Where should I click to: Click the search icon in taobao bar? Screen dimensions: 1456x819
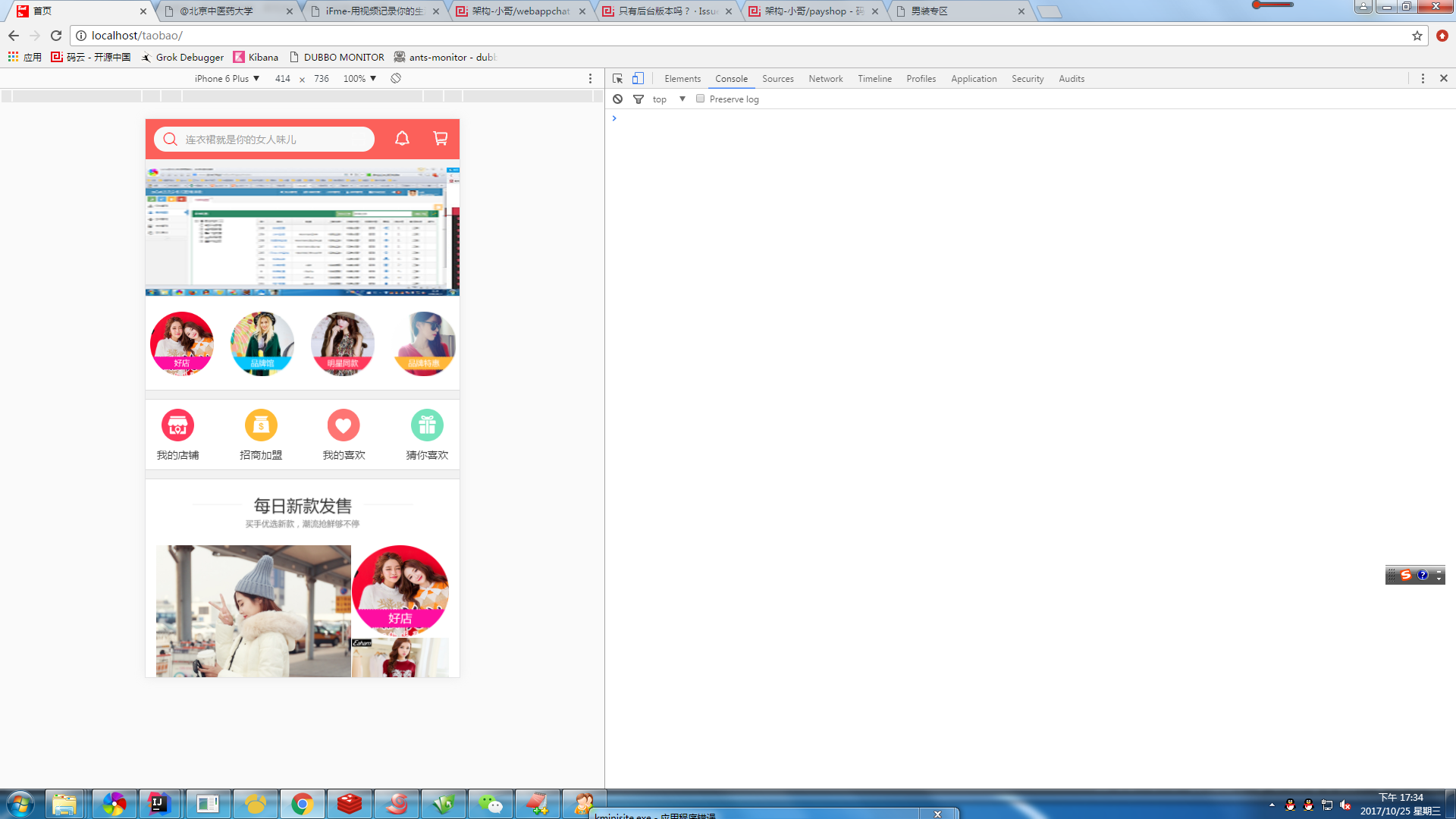tap(170, 139)
